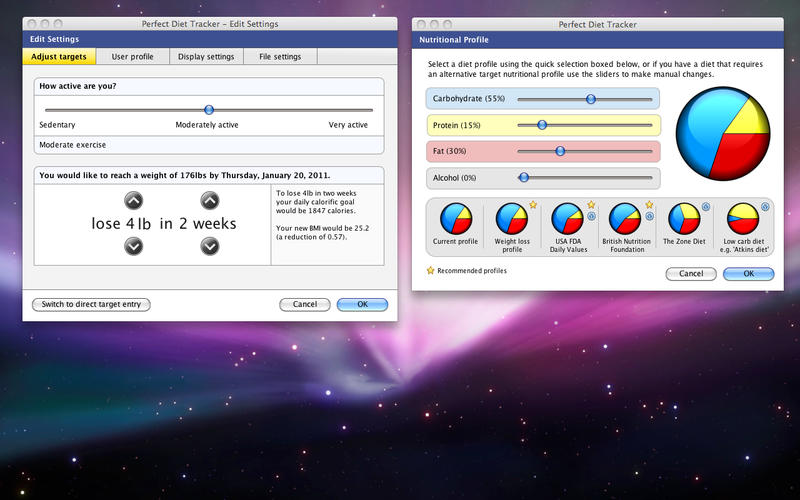Decrease the number of weeks with down arrow

[x=209, y=246]
